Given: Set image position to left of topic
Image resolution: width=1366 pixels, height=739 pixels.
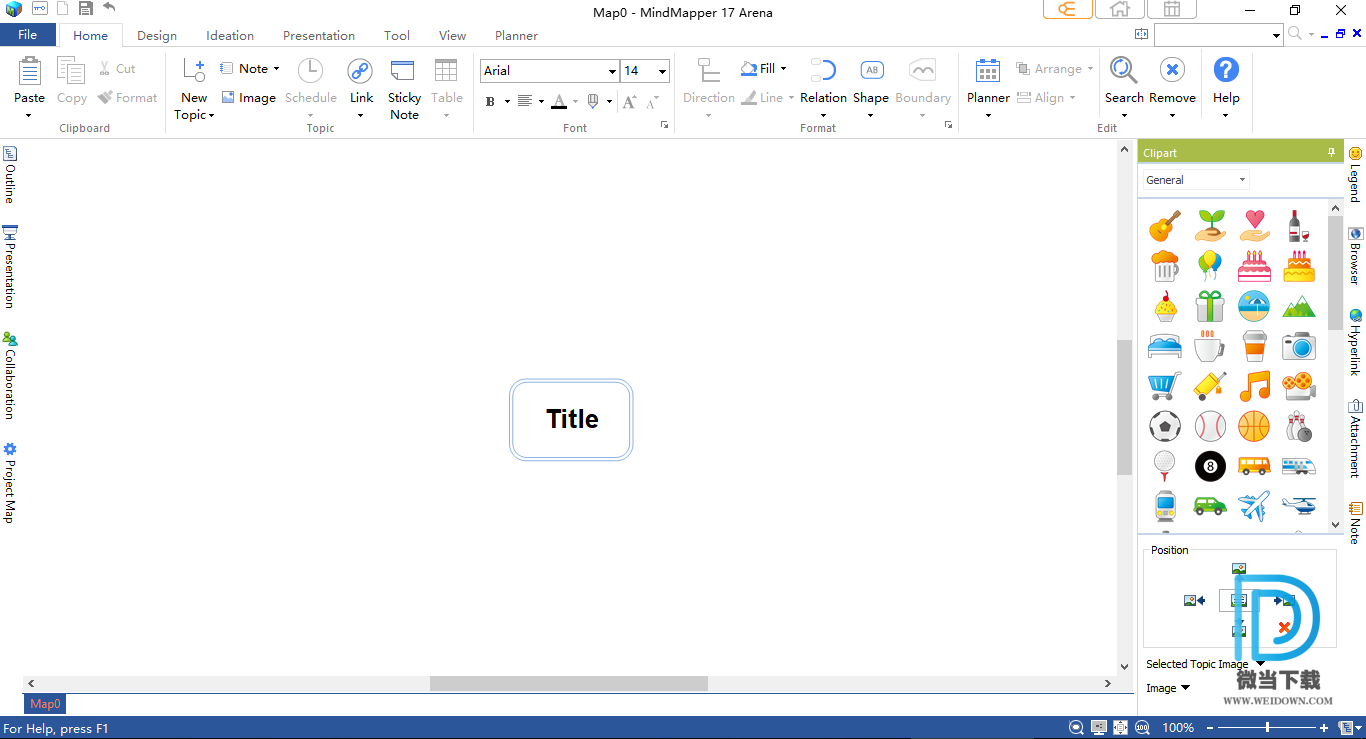Looking at the screenshot, I should pyautogui.click(x=1194, y=600).
